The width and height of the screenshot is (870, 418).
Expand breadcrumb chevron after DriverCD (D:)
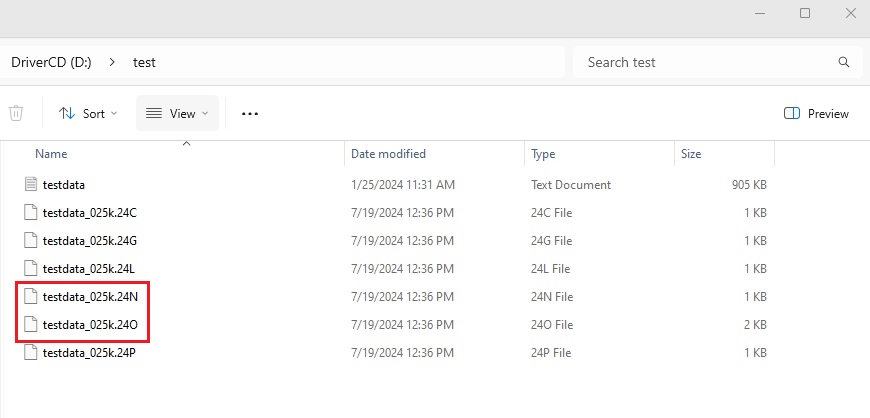(x=112, y=62)
